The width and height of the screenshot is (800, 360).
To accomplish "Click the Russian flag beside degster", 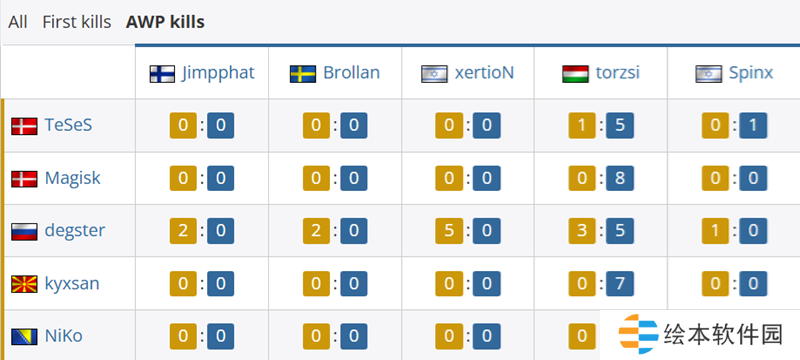I will [24, 232].
